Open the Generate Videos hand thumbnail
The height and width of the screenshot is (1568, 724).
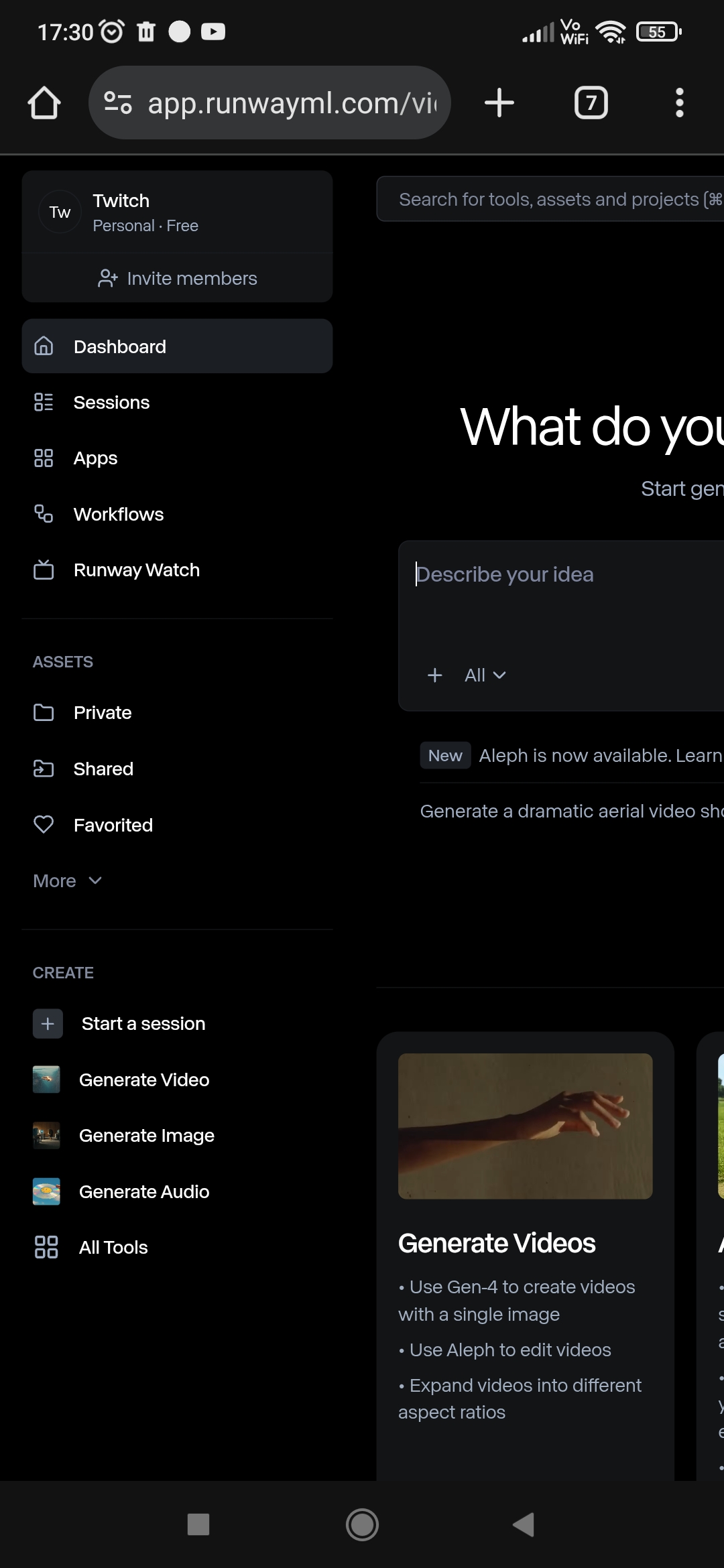[x=525, y=1126]
